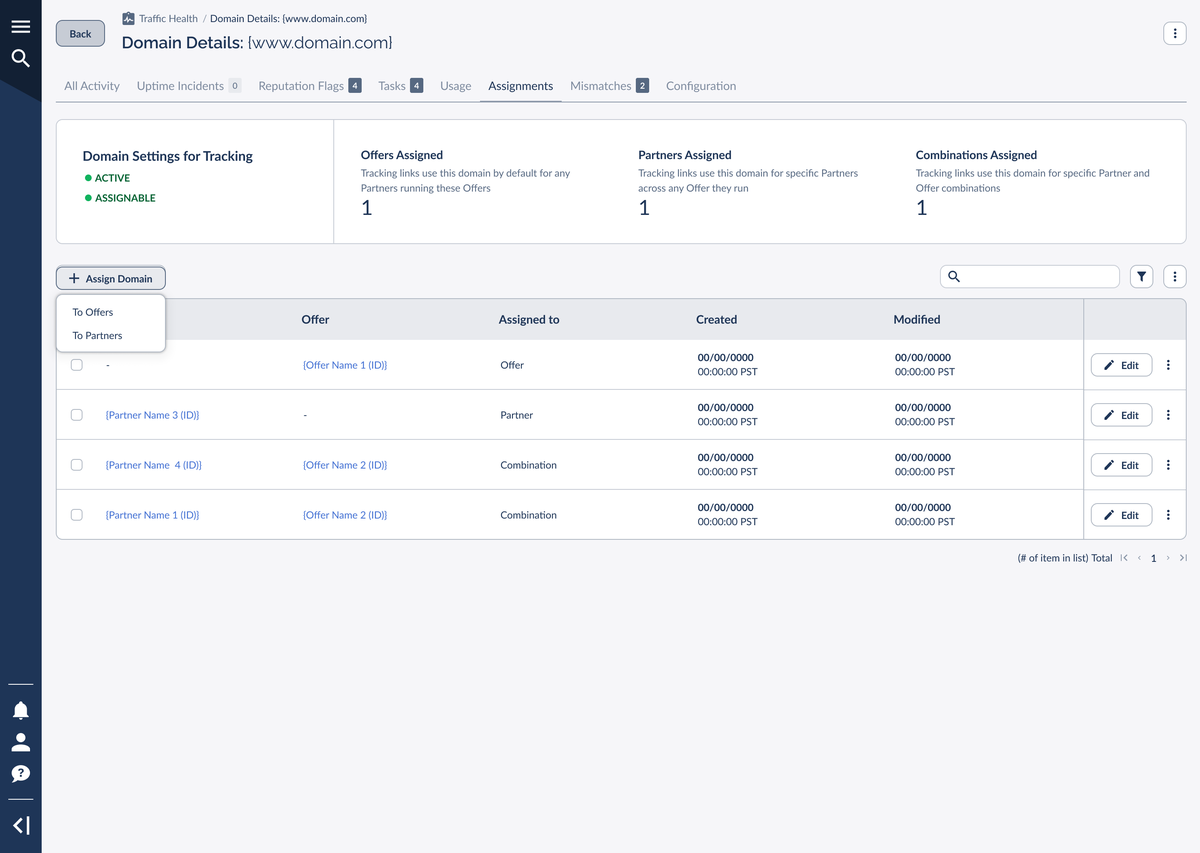Open search from the sidebar magnifier
Image resolution: width=1200 pixels, height=853 pixels.
pos(20,58)
